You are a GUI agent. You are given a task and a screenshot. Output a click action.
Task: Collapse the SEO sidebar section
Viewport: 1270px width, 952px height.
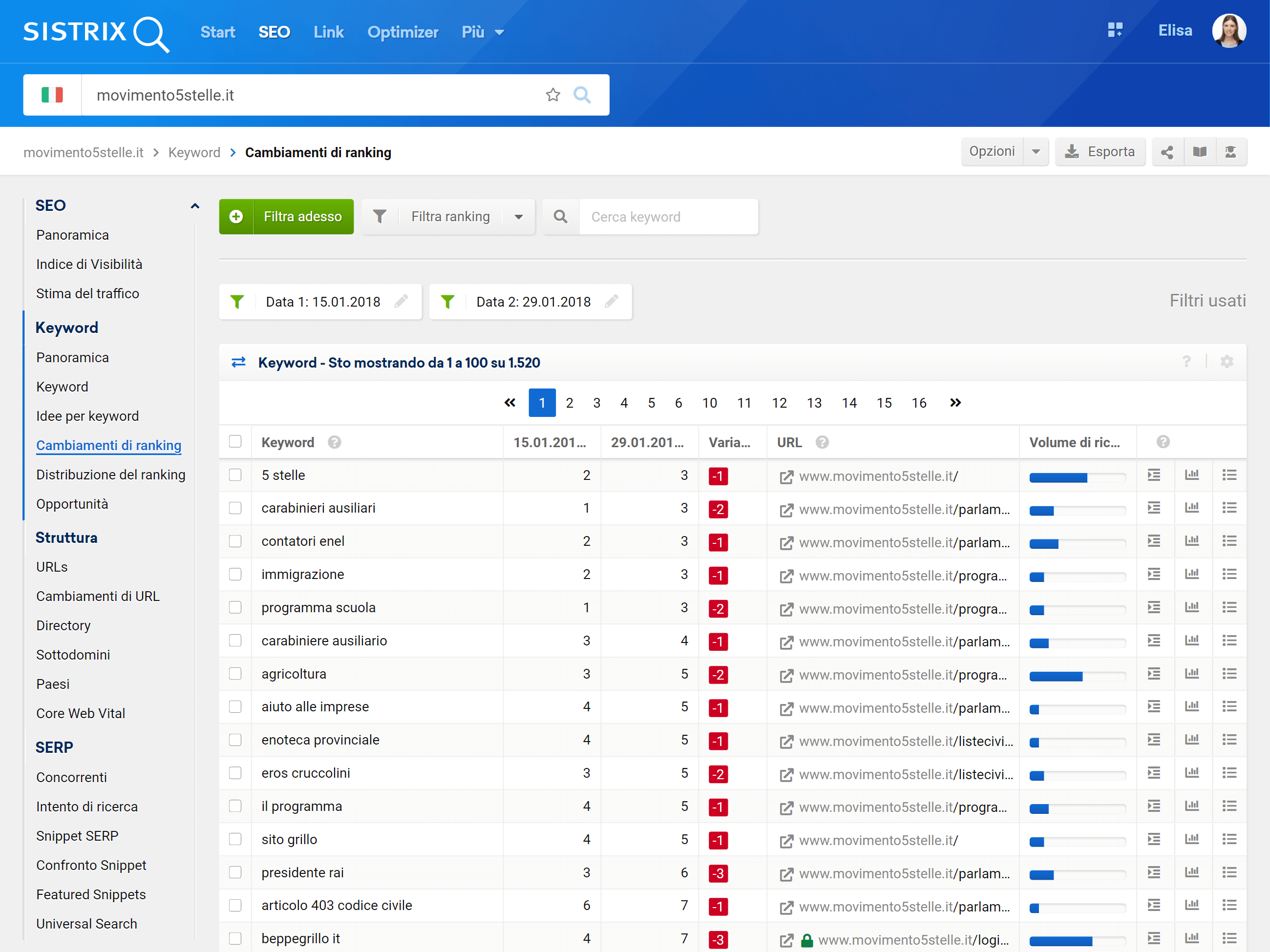[194, 206]
